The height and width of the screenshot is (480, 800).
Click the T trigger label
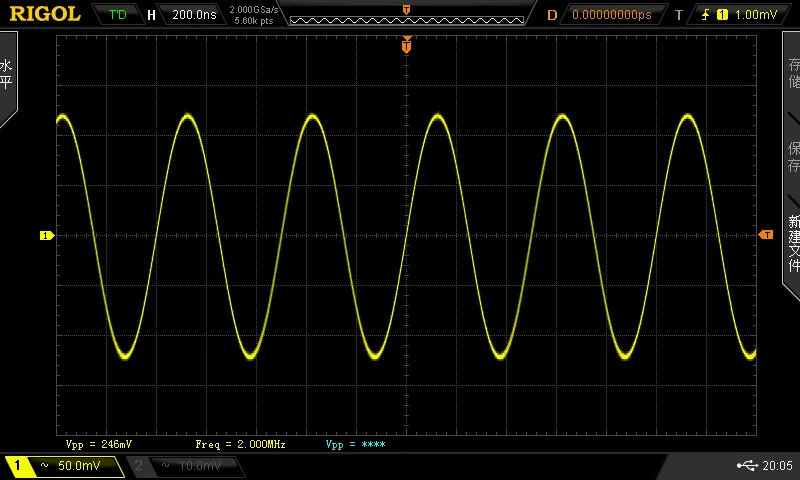(x=679, y=15)
